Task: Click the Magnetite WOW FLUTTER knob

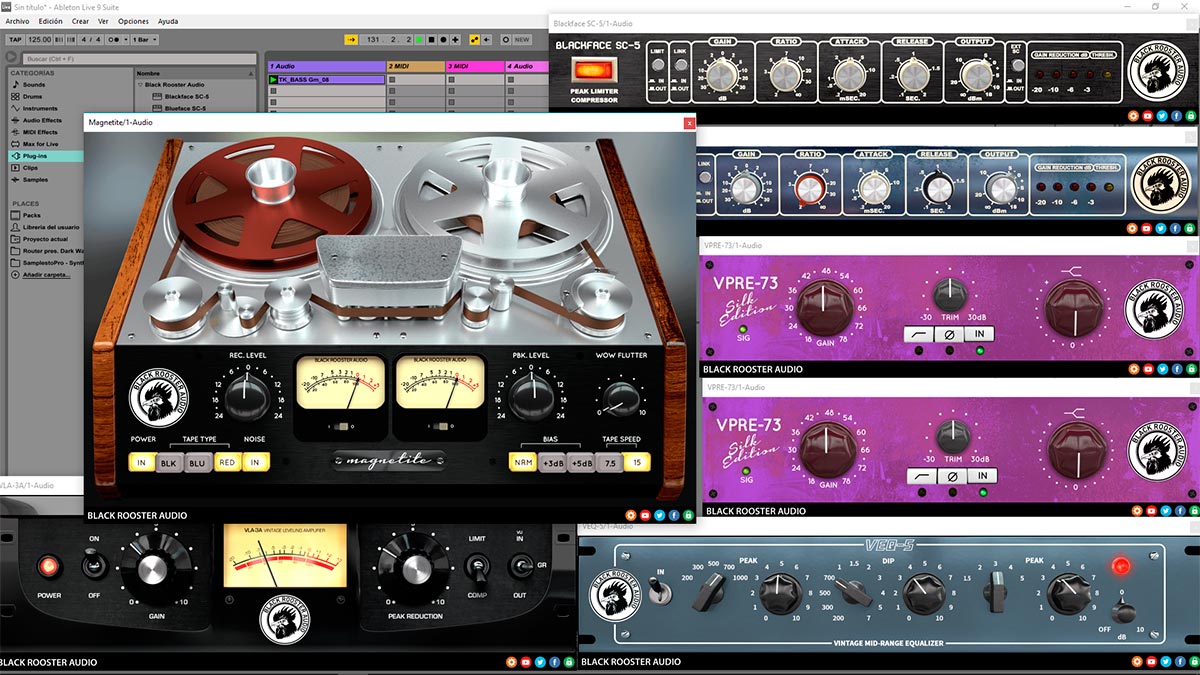Action: 622,397
